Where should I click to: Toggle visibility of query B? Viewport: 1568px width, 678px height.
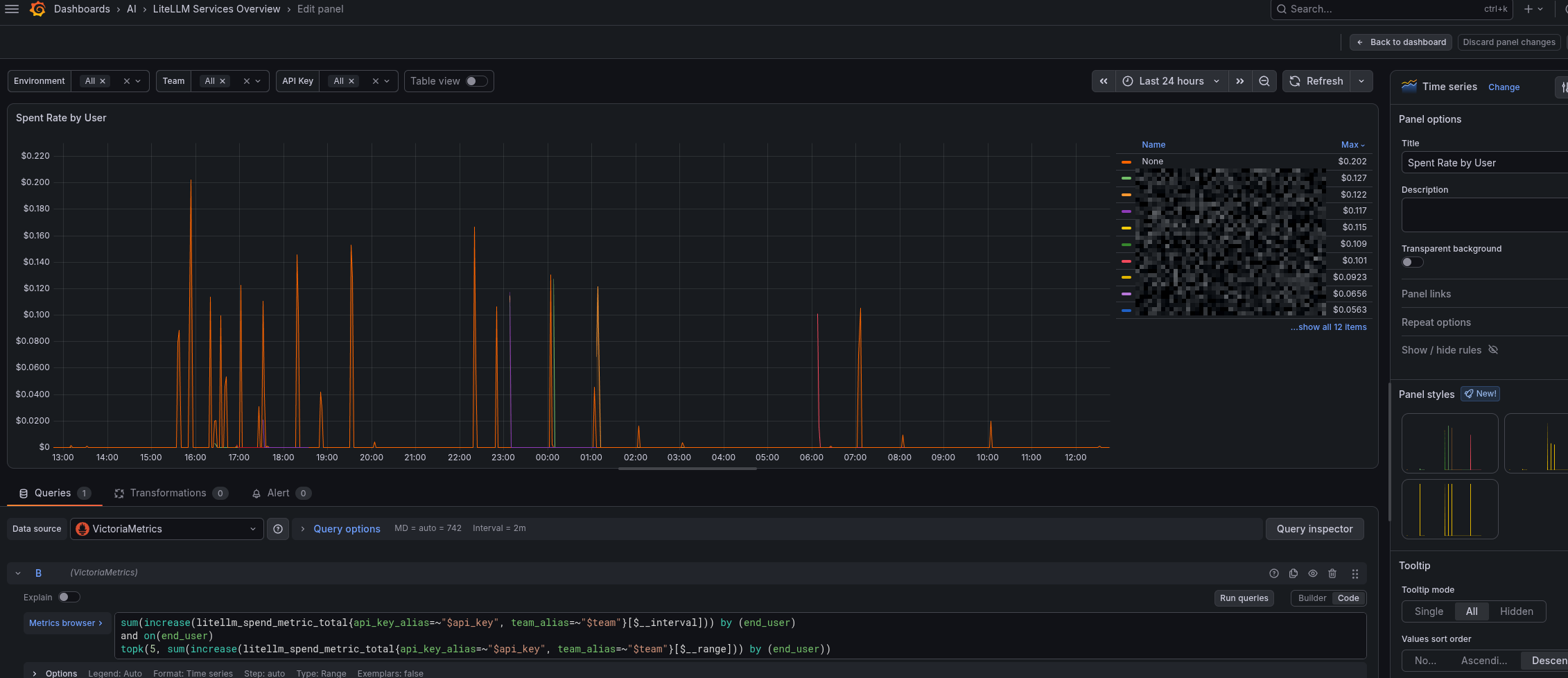[x=1313, y=573]
